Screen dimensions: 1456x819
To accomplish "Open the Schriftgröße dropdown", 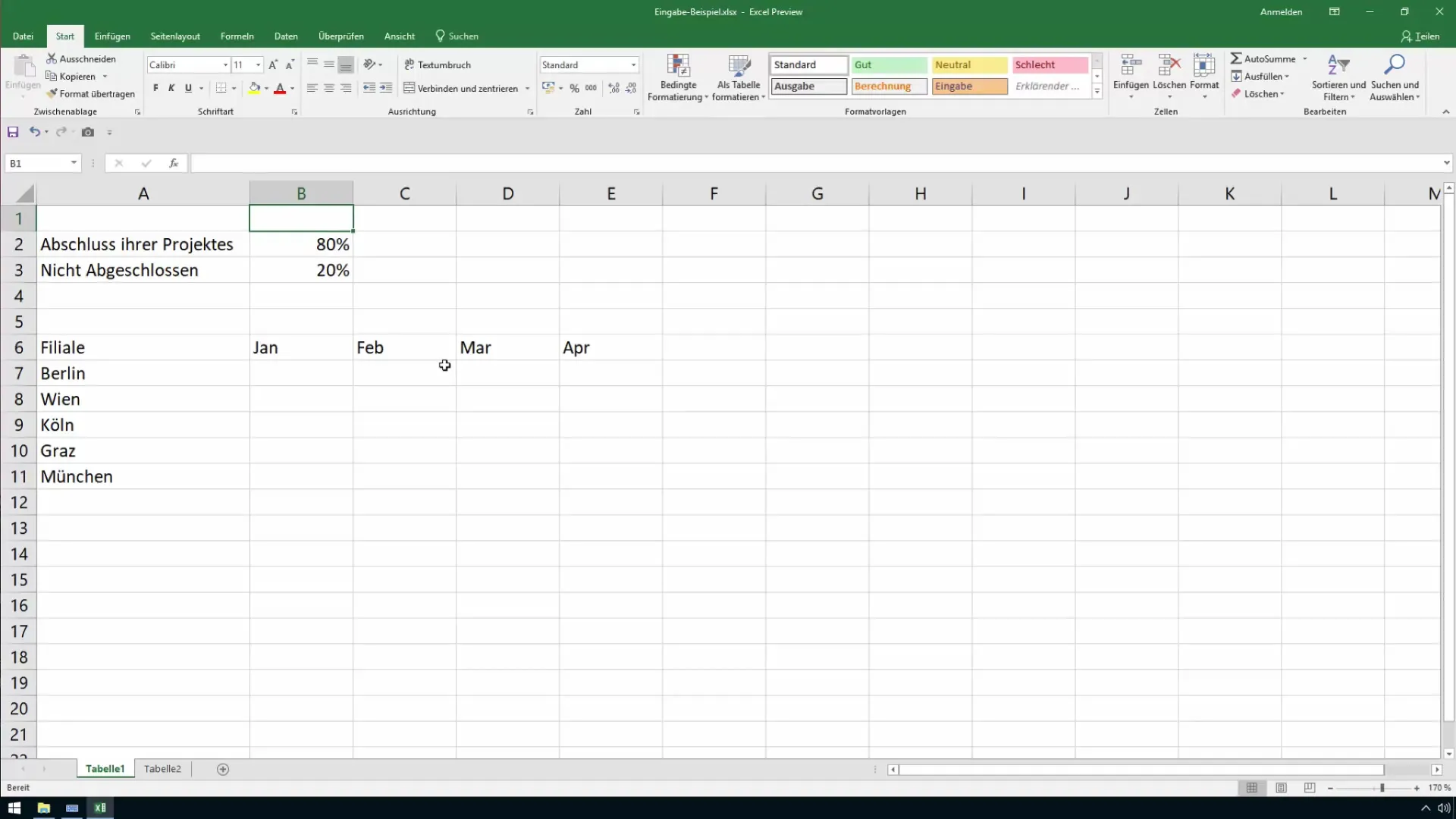I will tap(258, 64).
